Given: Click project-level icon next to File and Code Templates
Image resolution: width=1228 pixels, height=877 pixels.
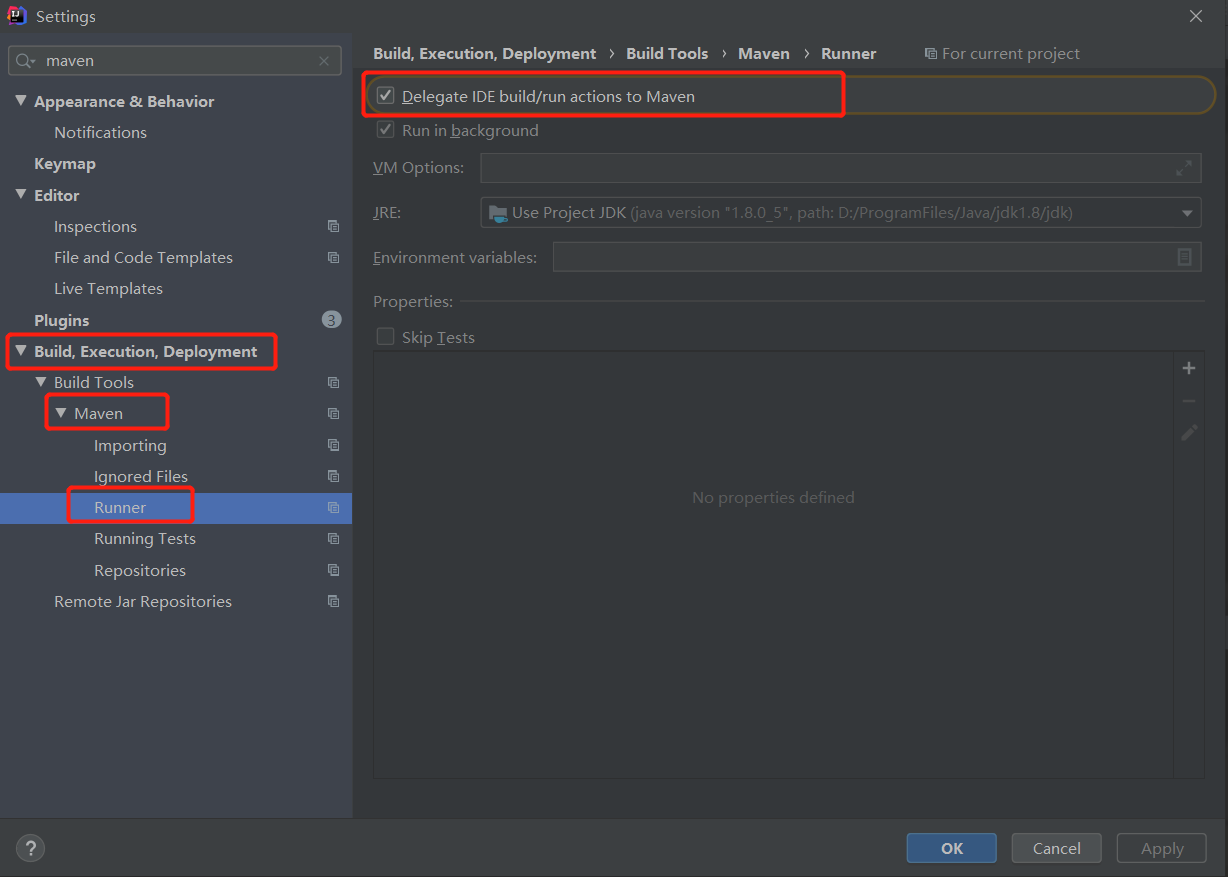Looking at the screenshot, I should 333,258.
